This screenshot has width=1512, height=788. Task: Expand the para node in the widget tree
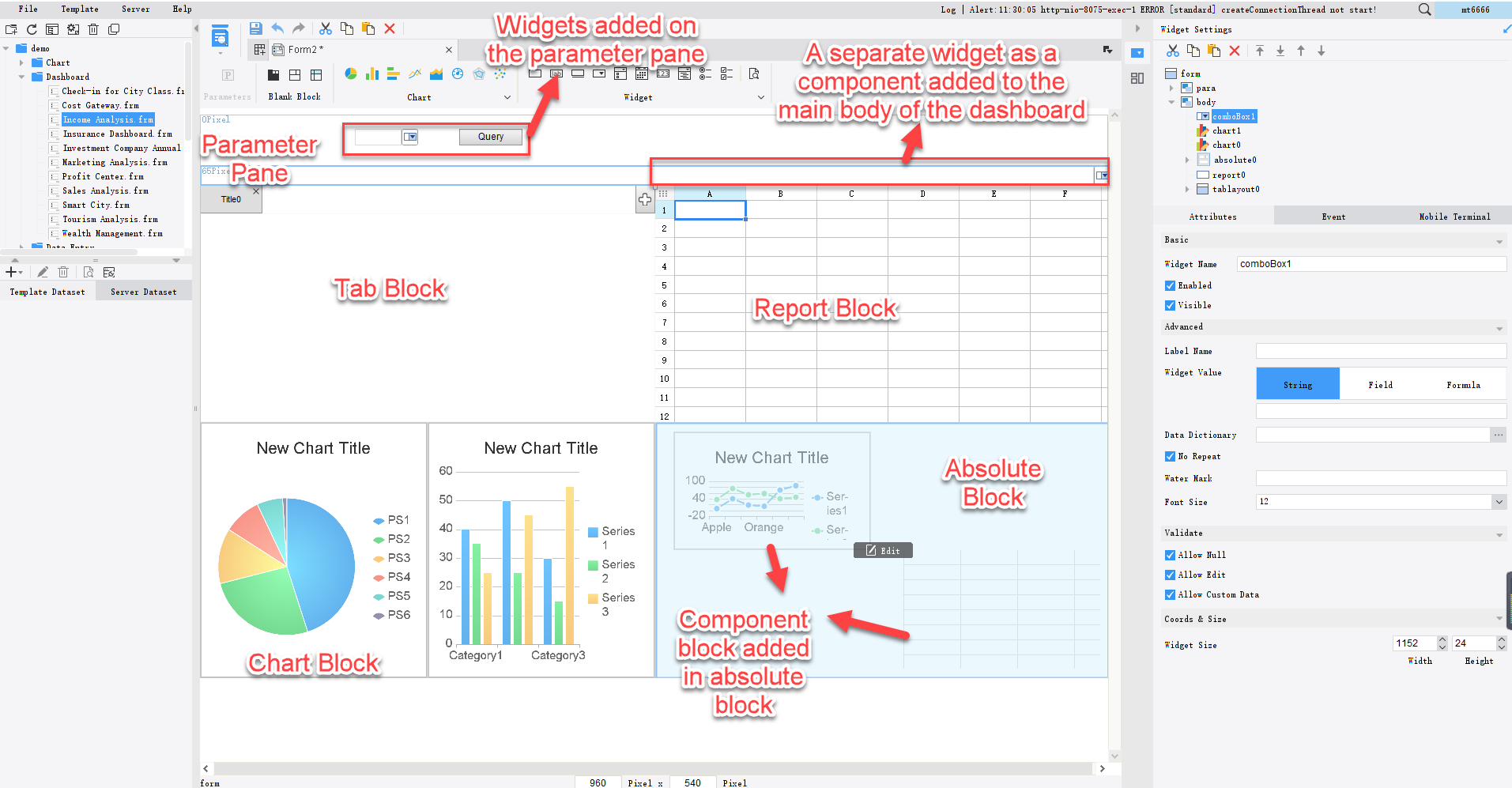1171,88
